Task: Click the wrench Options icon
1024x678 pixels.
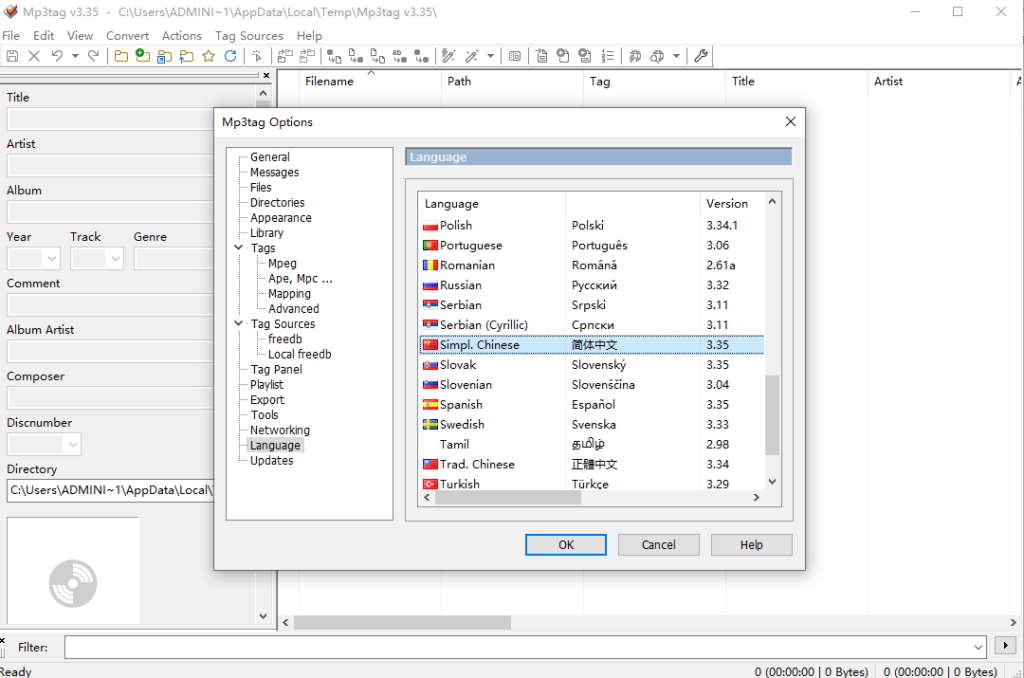Action: pyautogui.click(x=701, y=56)
